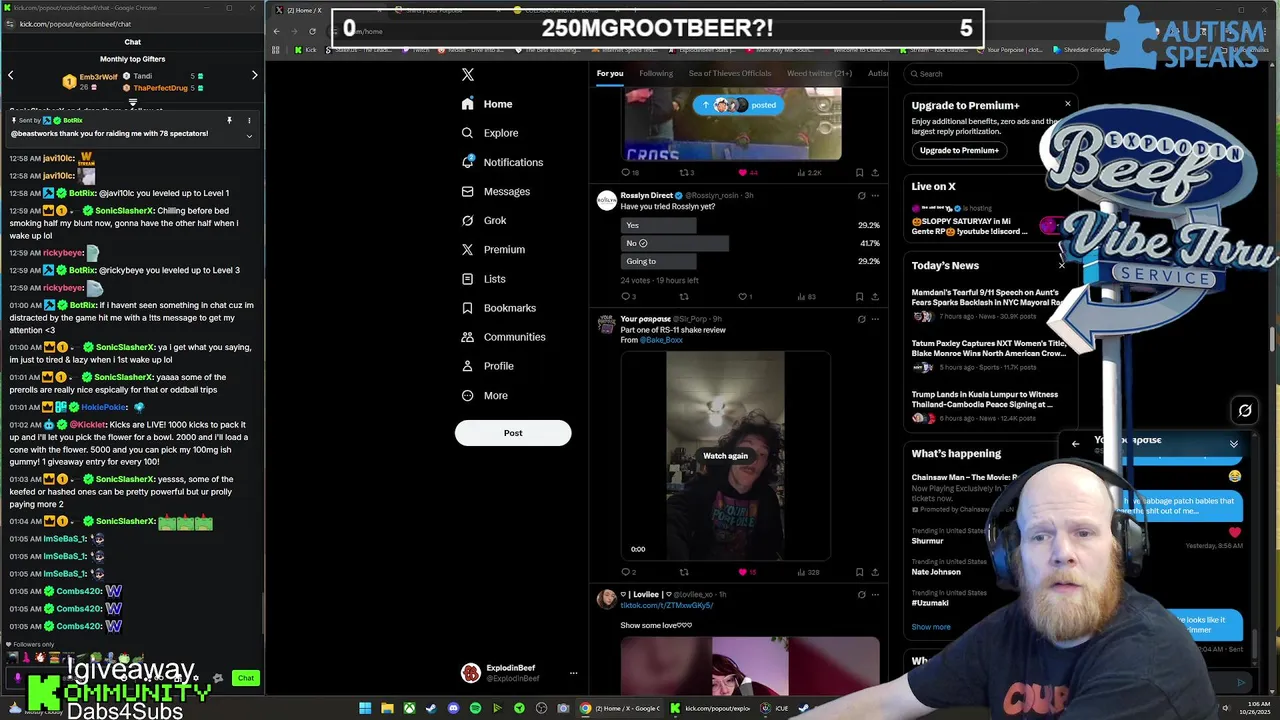Open the Nate Johnson trending topic
This screenshot has height=720, width=1280.
[x=936, y=572]
